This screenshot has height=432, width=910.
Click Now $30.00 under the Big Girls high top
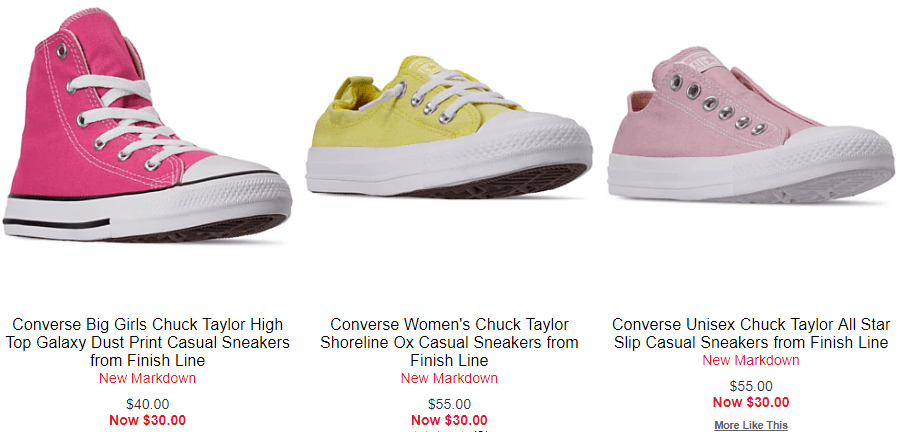click(x=147, y=420)
